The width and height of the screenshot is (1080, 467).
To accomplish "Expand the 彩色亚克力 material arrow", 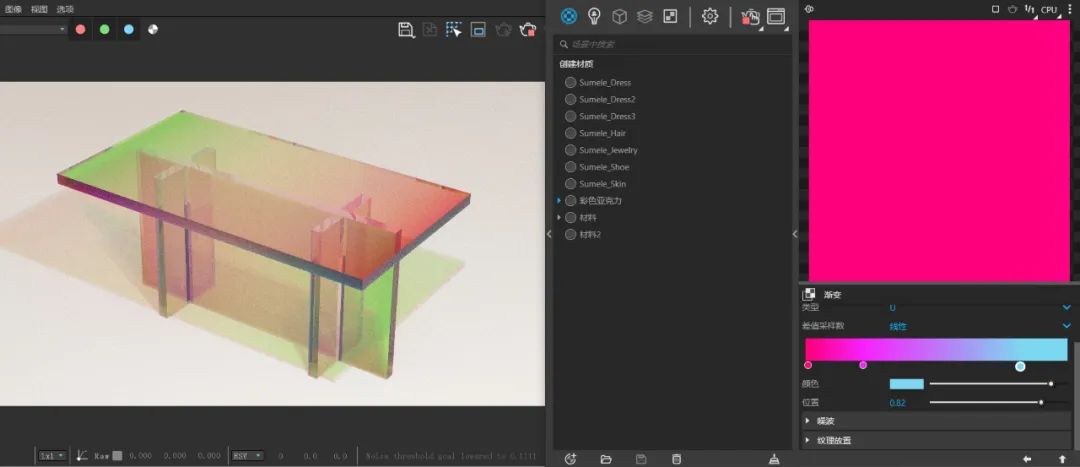I will click(x=559, y=201).
